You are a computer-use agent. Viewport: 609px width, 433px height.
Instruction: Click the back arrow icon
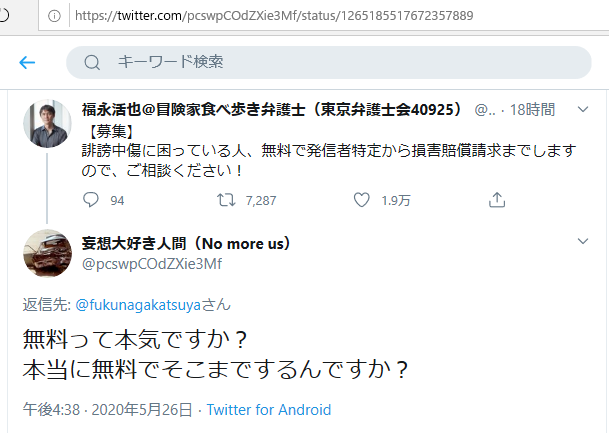[27, 62]
